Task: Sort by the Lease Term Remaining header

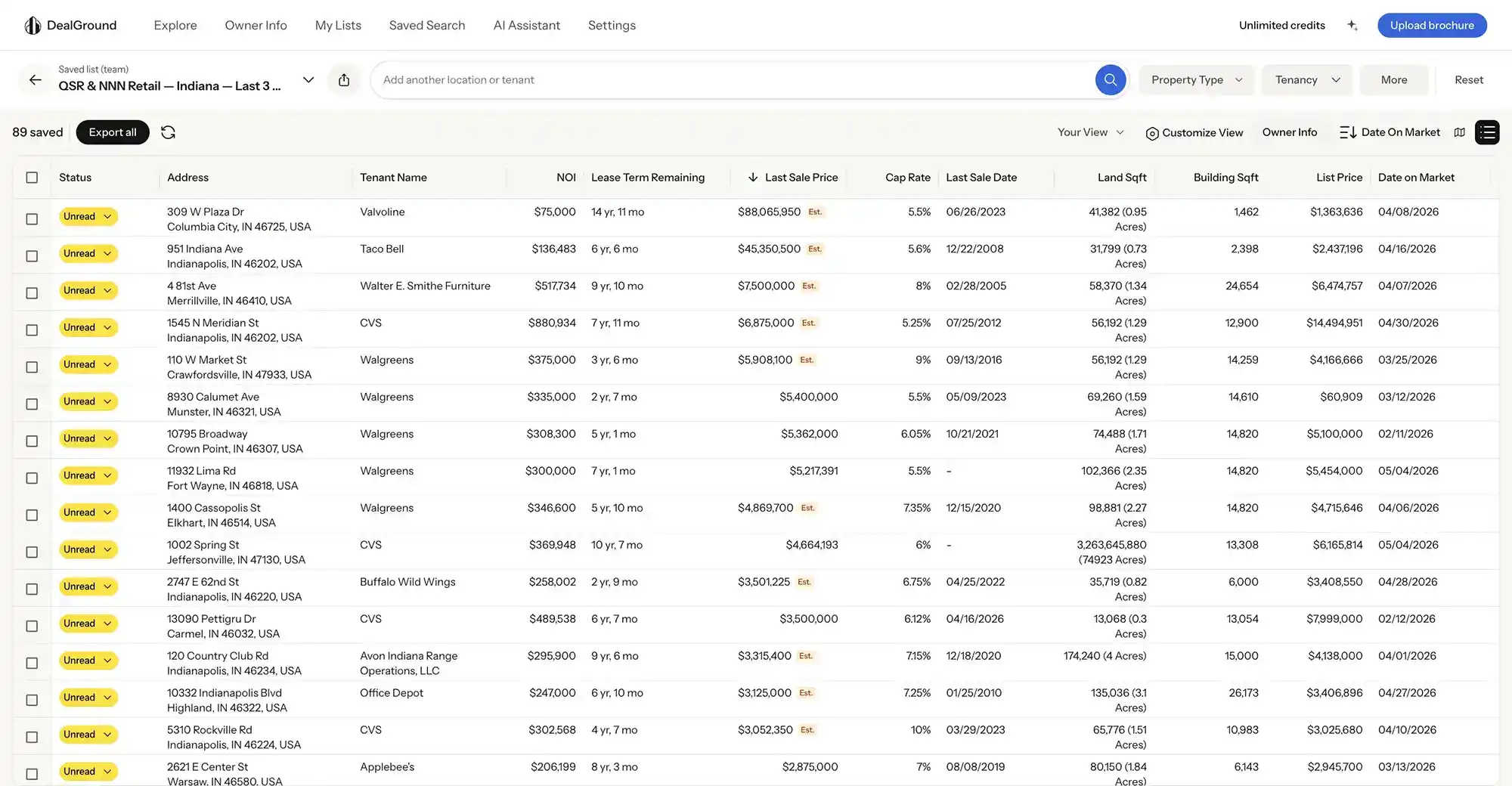Action: [648, 178]
